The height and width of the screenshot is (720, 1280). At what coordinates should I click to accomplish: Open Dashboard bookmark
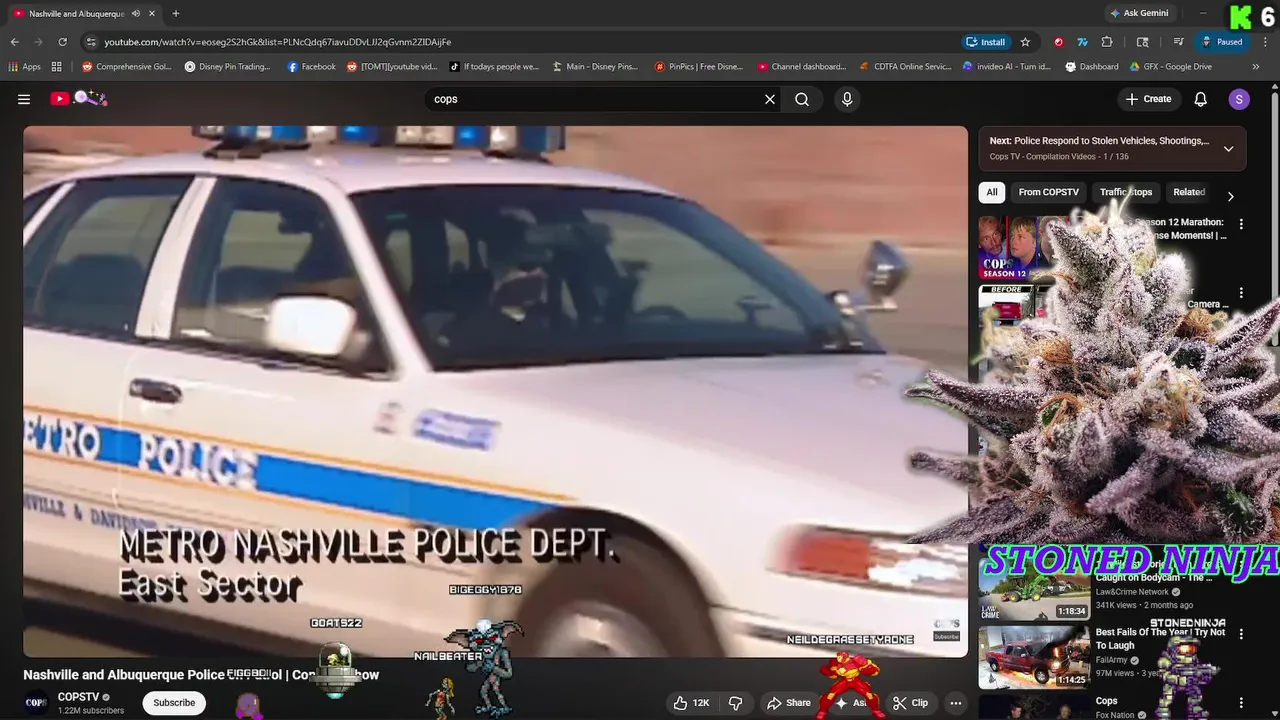[x=1092, y=67]
